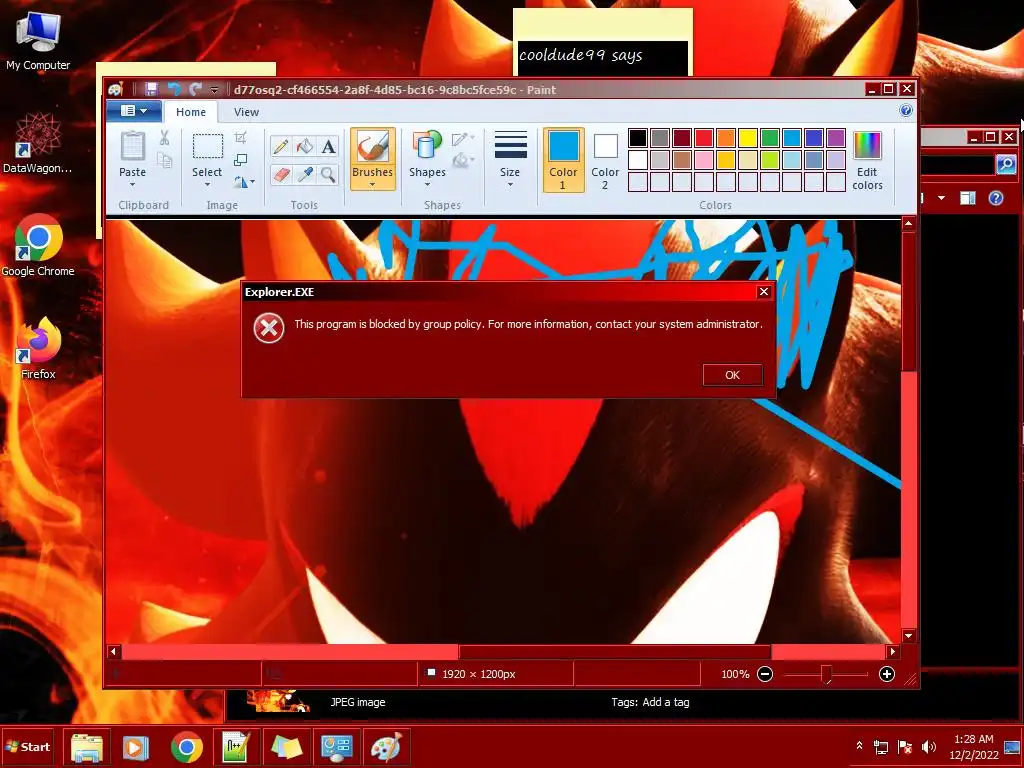Viewport: 1024px width, 768px height.
Task: Expand the Shape outline dropdown
Action: tap(462, 138)
